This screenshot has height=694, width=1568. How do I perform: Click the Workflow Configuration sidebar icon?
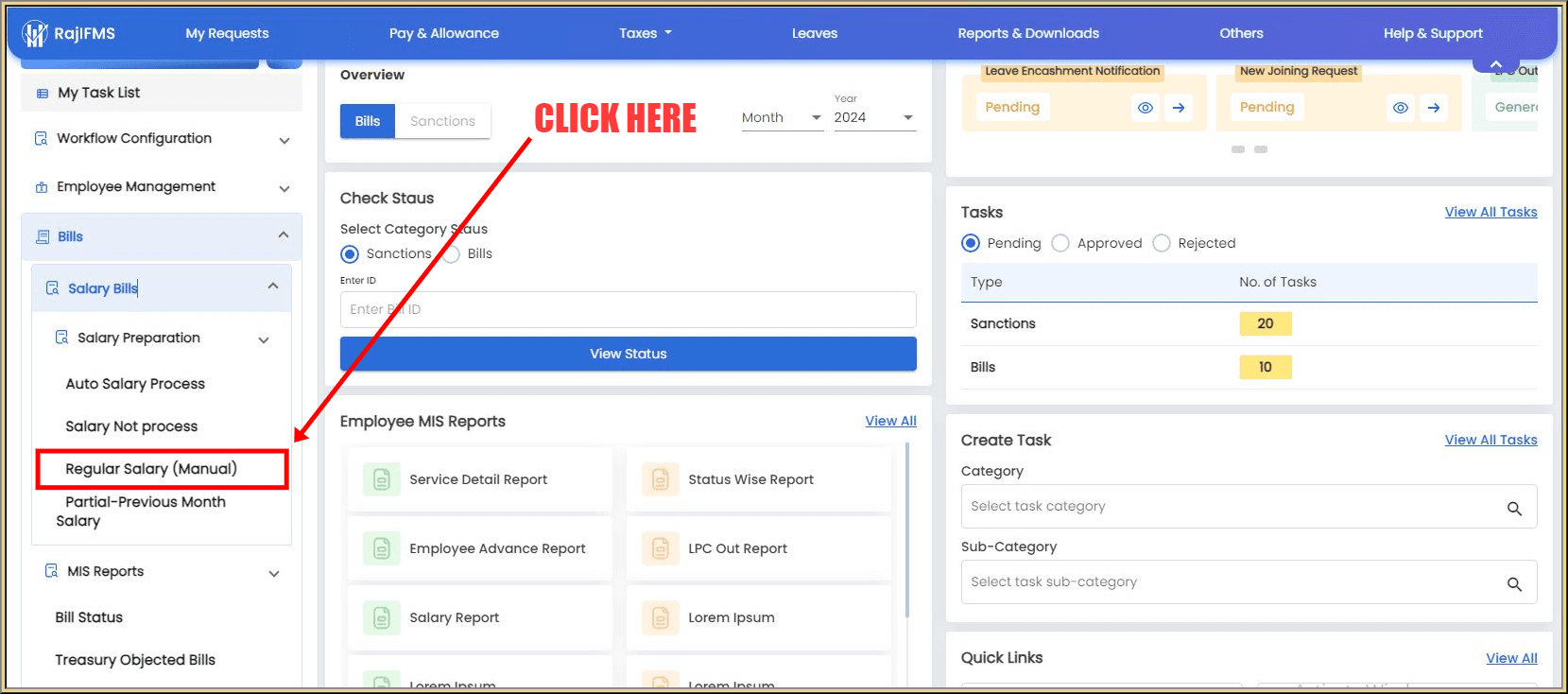(x=41, y=139)
